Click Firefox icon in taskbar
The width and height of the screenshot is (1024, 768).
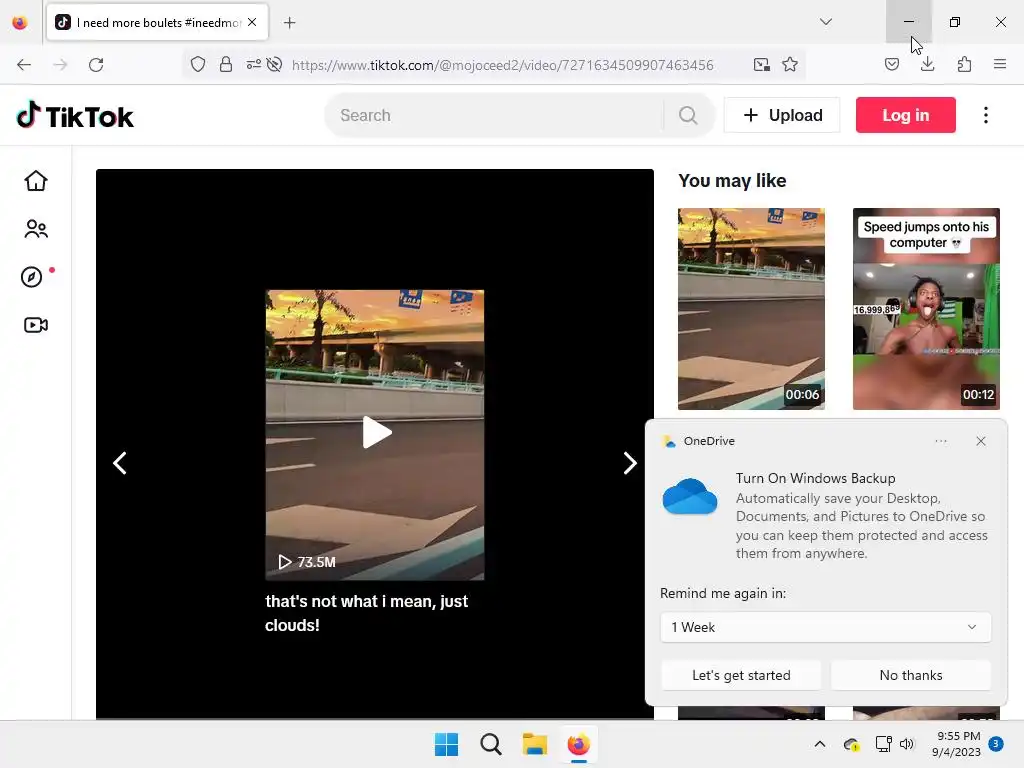[x=579, y=744]
